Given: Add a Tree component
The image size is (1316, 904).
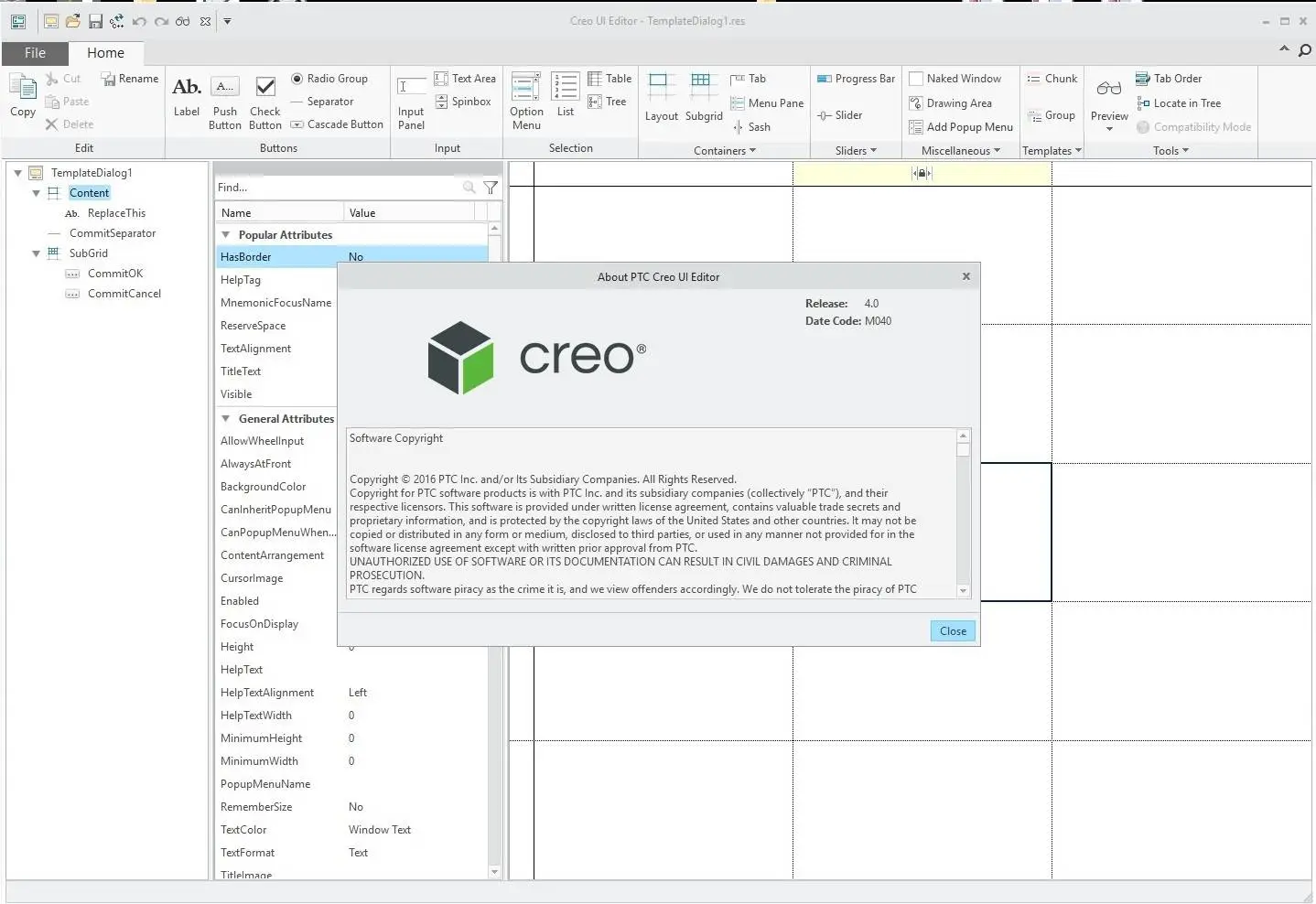Looking at the screenshot, I should click(608, 102).
